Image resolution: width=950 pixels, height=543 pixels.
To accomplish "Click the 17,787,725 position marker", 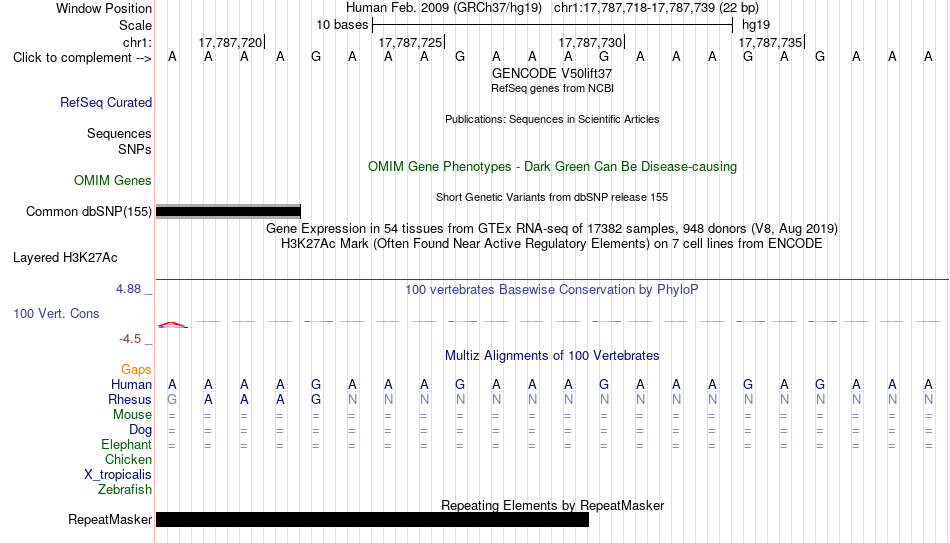I will coord(411,42).
